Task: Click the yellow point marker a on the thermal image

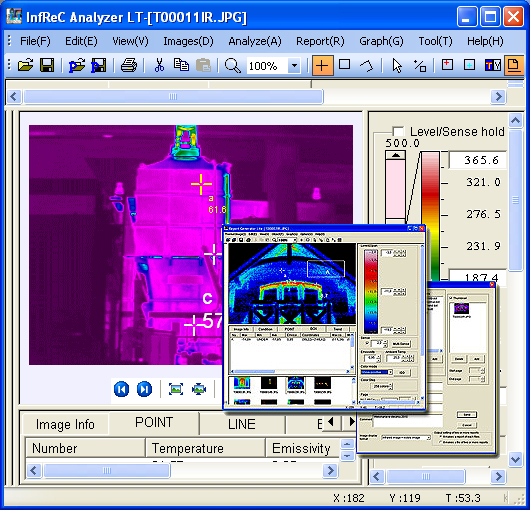Action: tap(201, 184)
